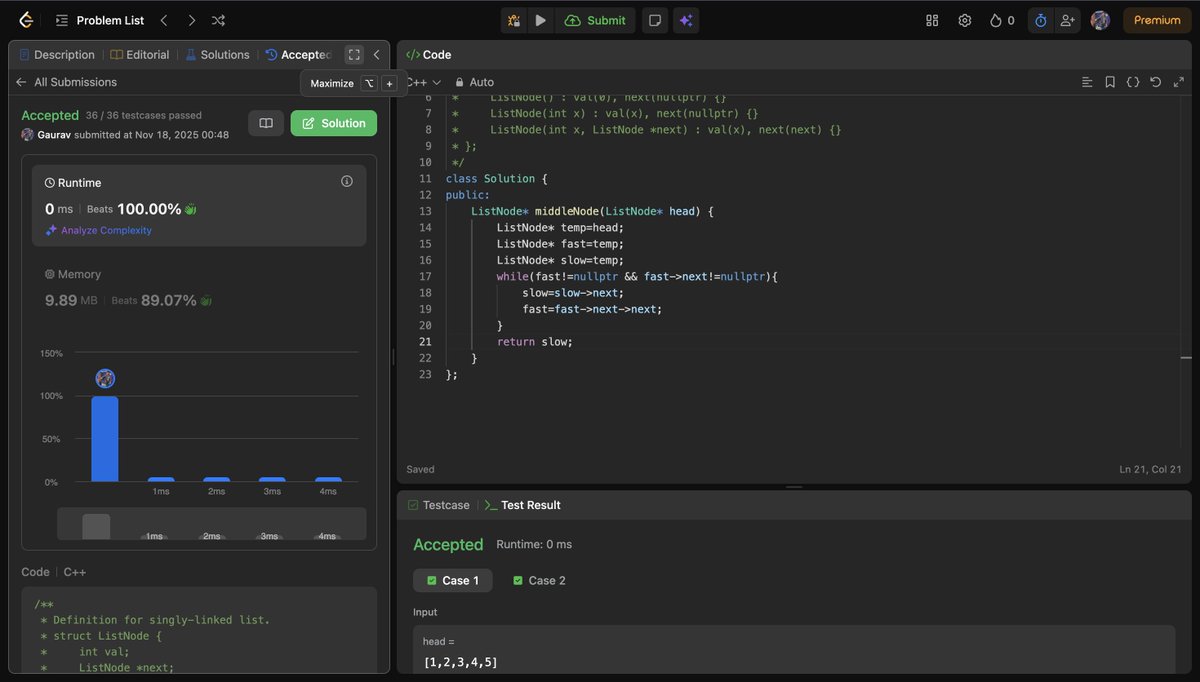Click the '36 / 36 testcases passed' text
Screen dimensions: 1200x682
pyautogui.click(x=143, y=116)
